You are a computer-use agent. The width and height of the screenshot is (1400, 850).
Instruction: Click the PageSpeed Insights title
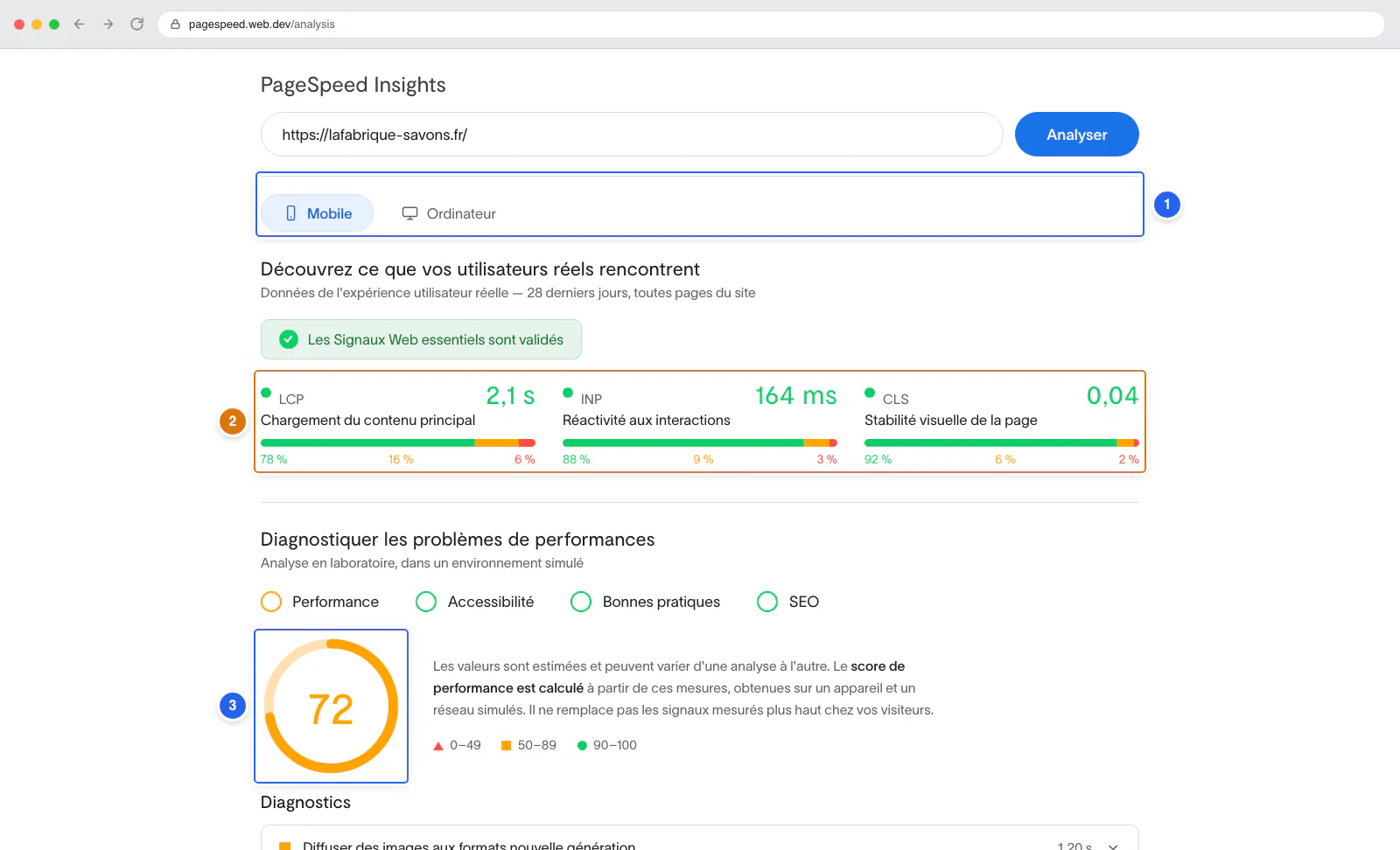[x=353, y=85]
